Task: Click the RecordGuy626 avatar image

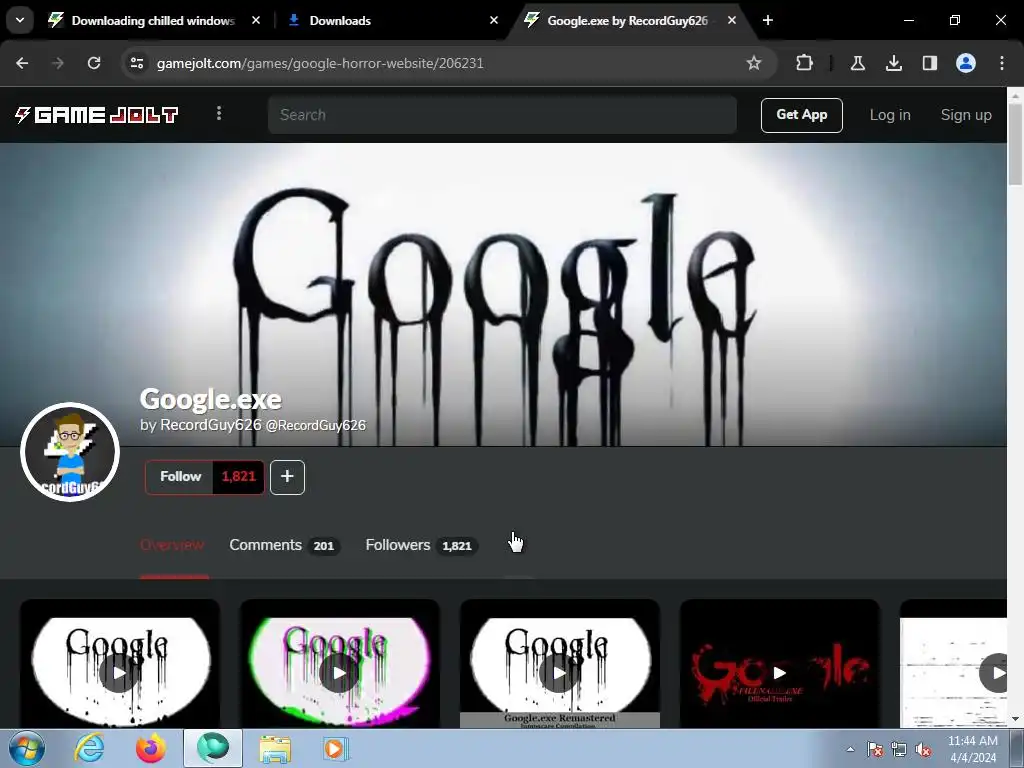Action: click(70, 452)
